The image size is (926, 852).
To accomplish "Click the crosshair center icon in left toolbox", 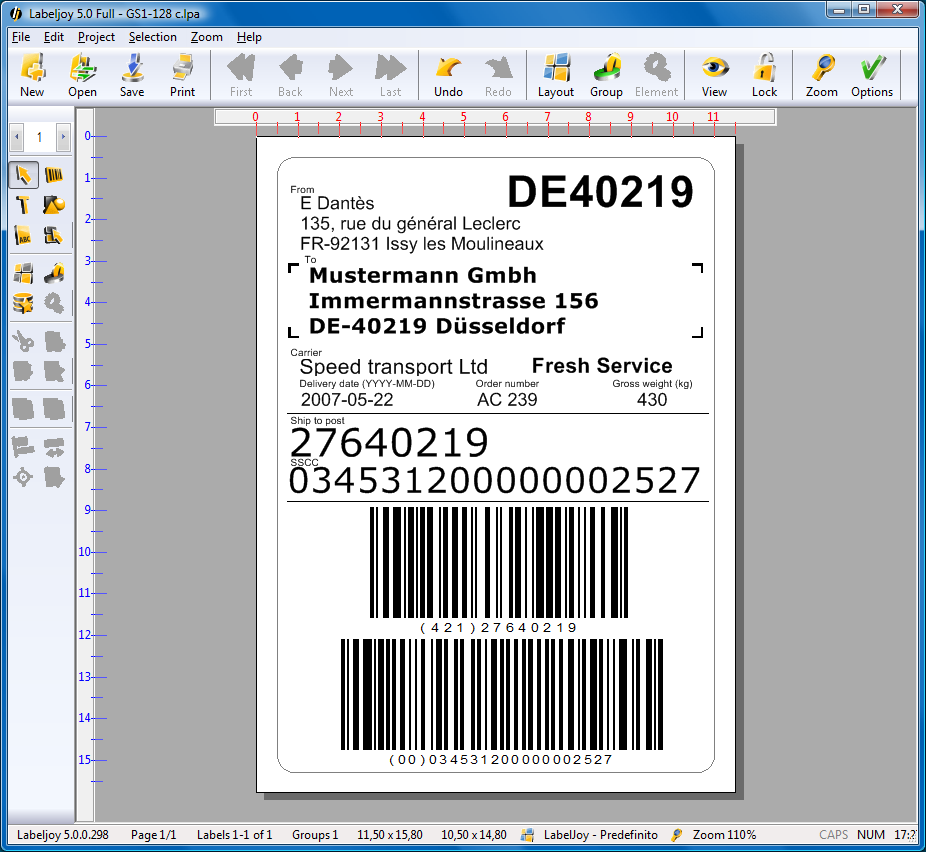I will pos(24,477).
